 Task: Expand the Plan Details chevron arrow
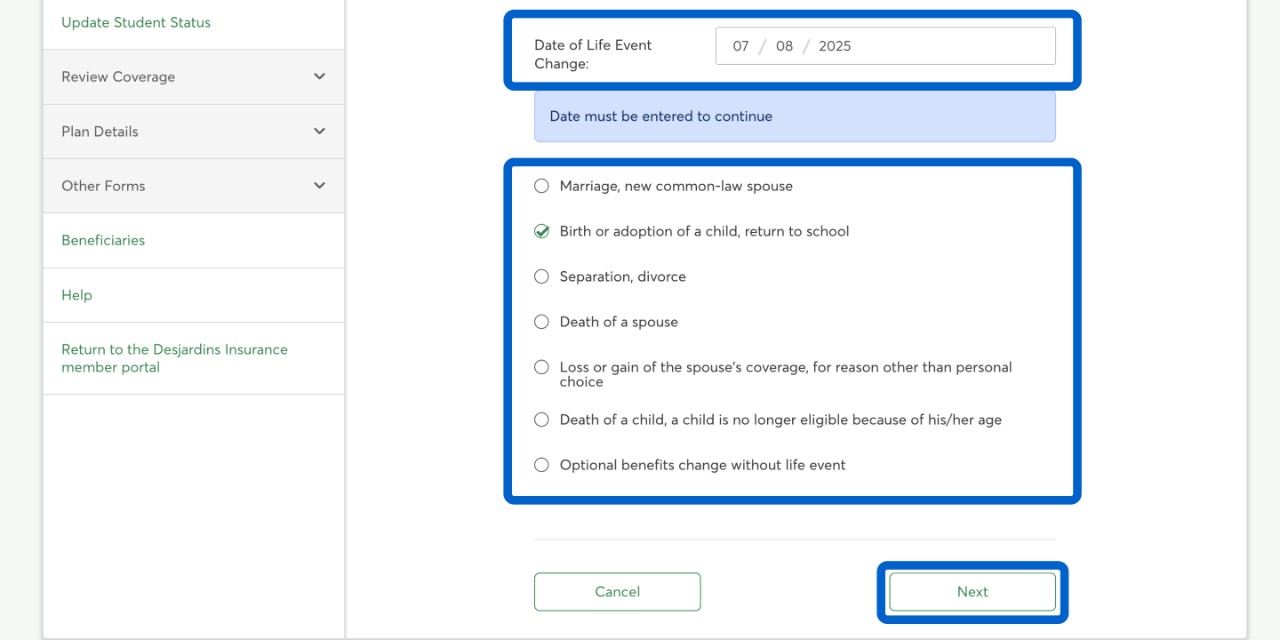click(x=319, y=131)
